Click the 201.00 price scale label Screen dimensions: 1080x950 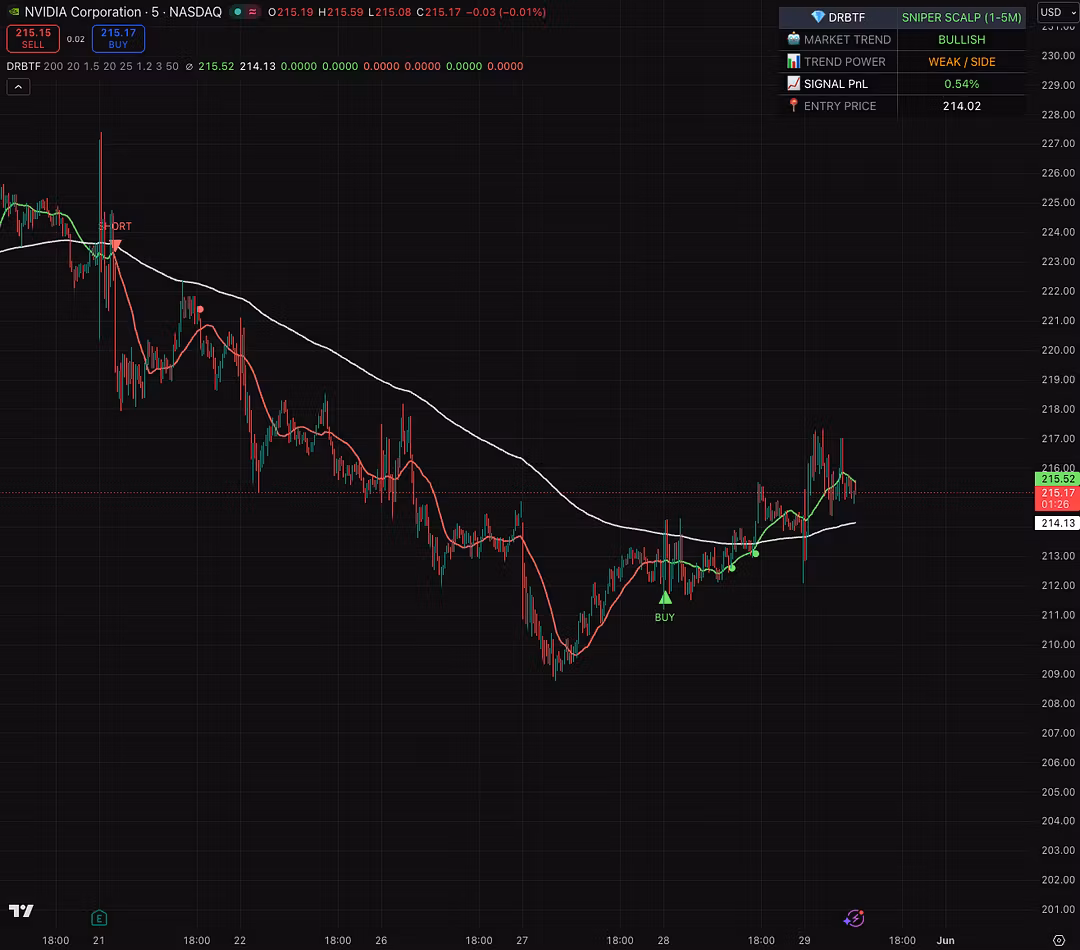1058,909
